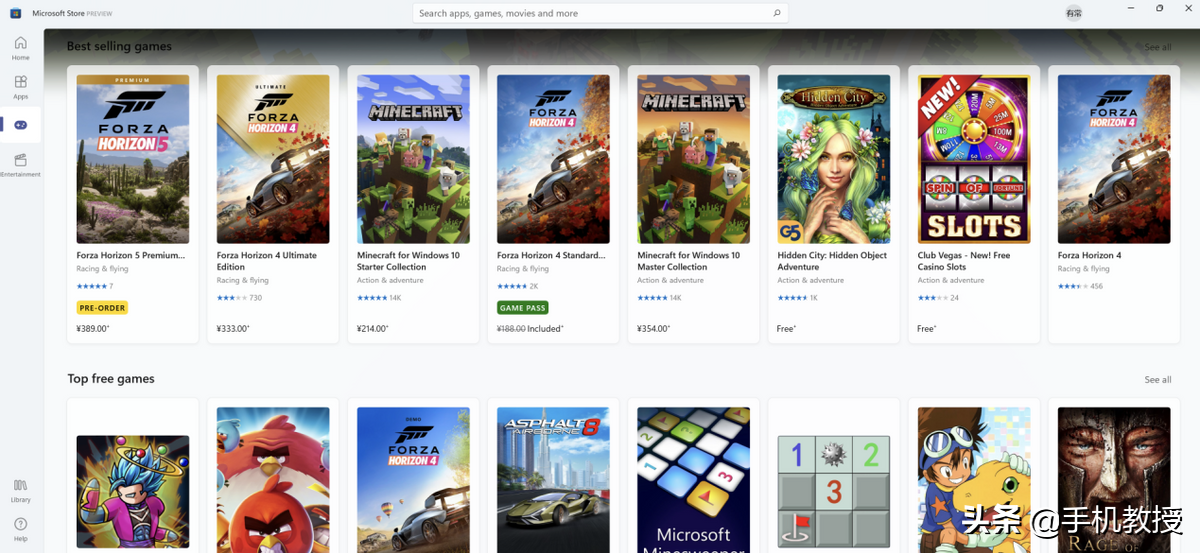Open the Home section in sidebar

click(21, 47)
